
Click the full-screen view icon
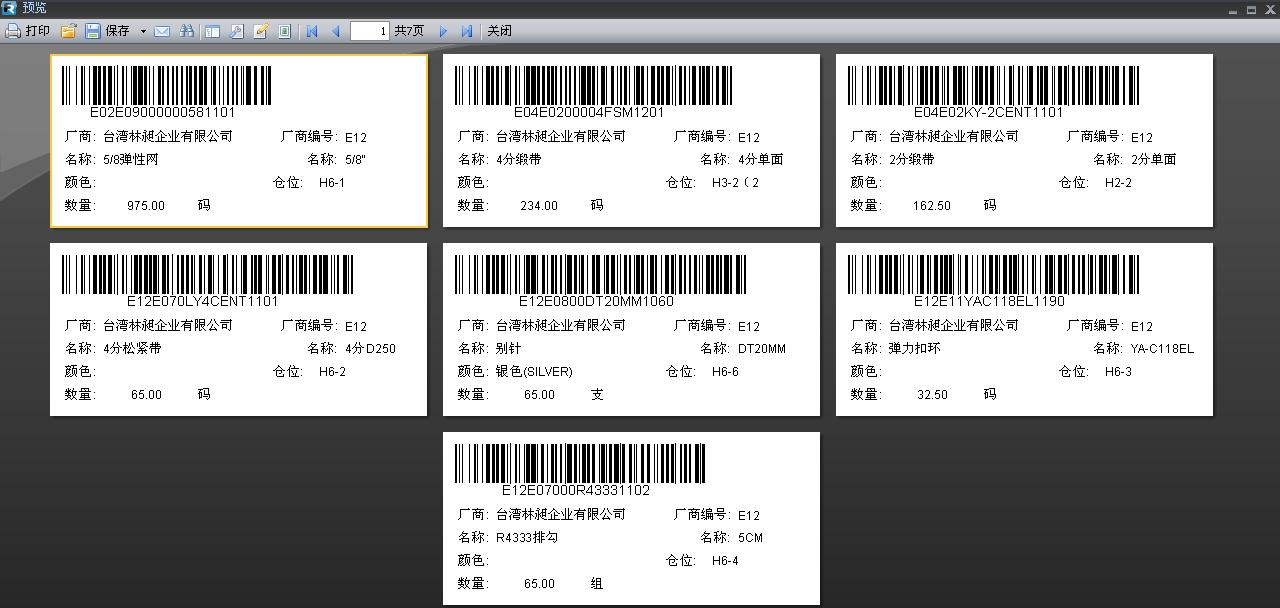point(284,31)
